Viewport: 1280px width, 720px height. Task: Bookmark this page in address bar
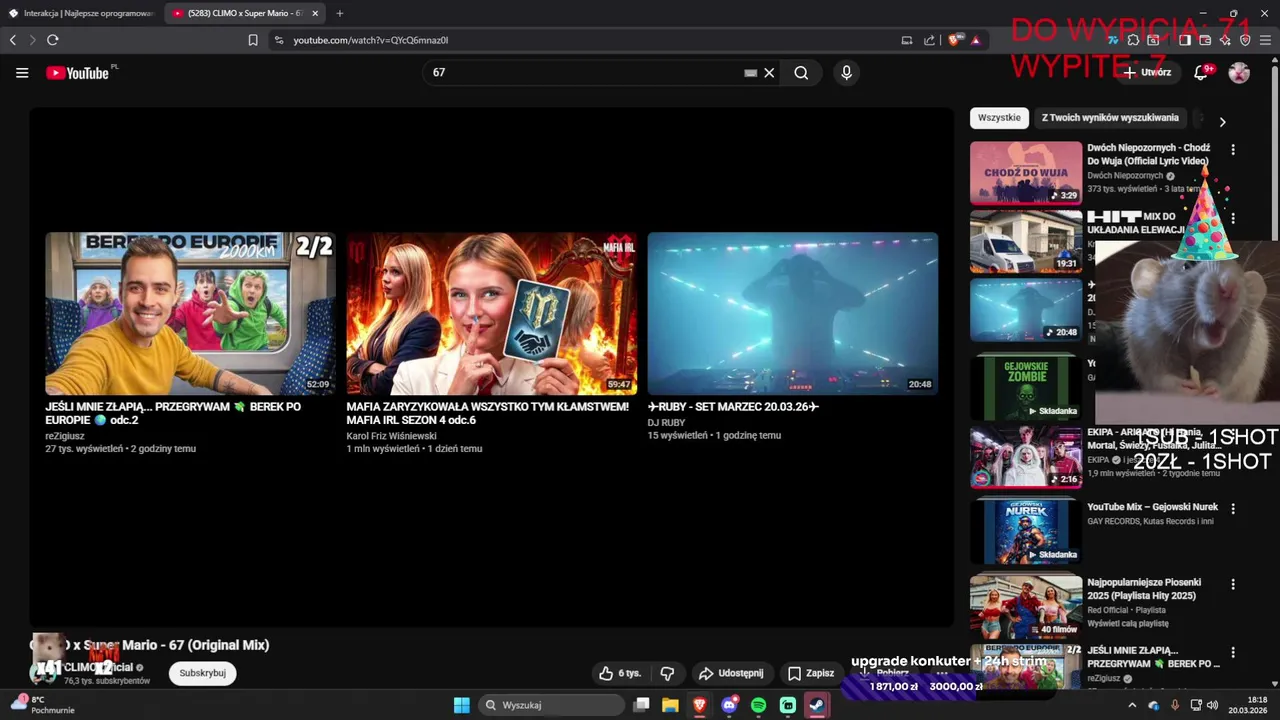[253, 40]
